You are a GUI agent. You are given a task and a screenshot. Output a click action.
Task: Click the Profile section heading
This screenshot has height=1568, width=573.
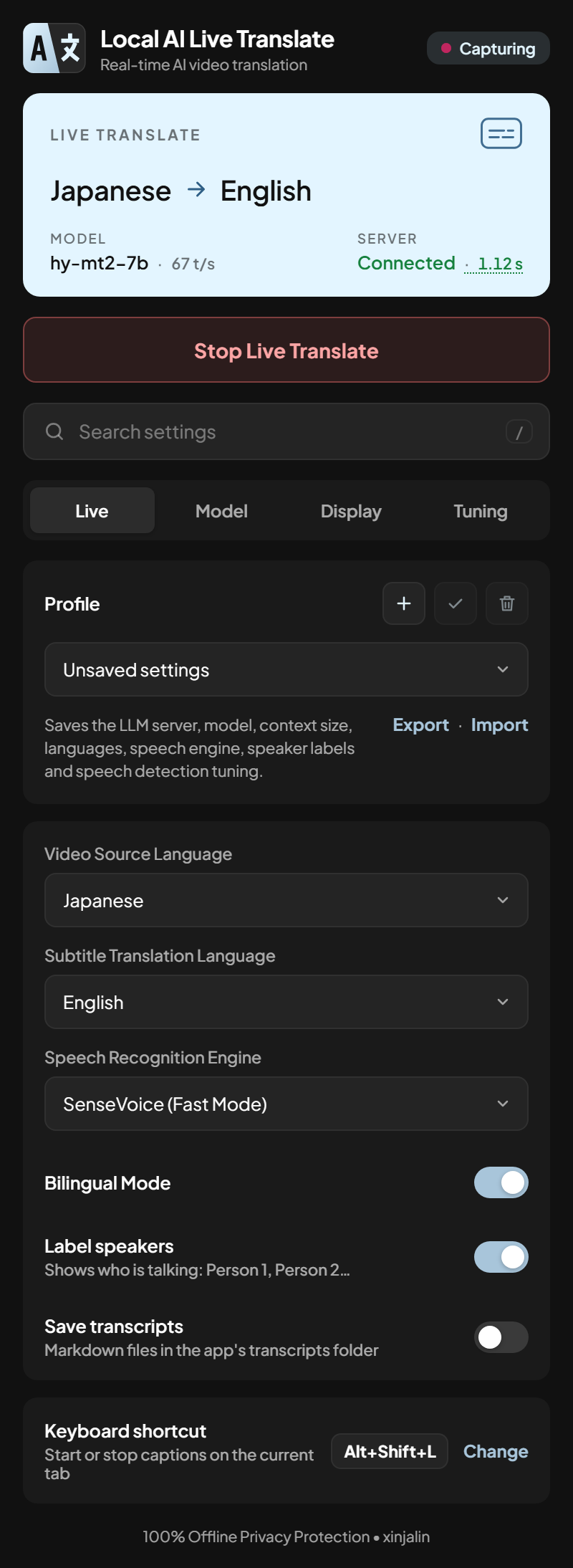[x=72, y=603]
